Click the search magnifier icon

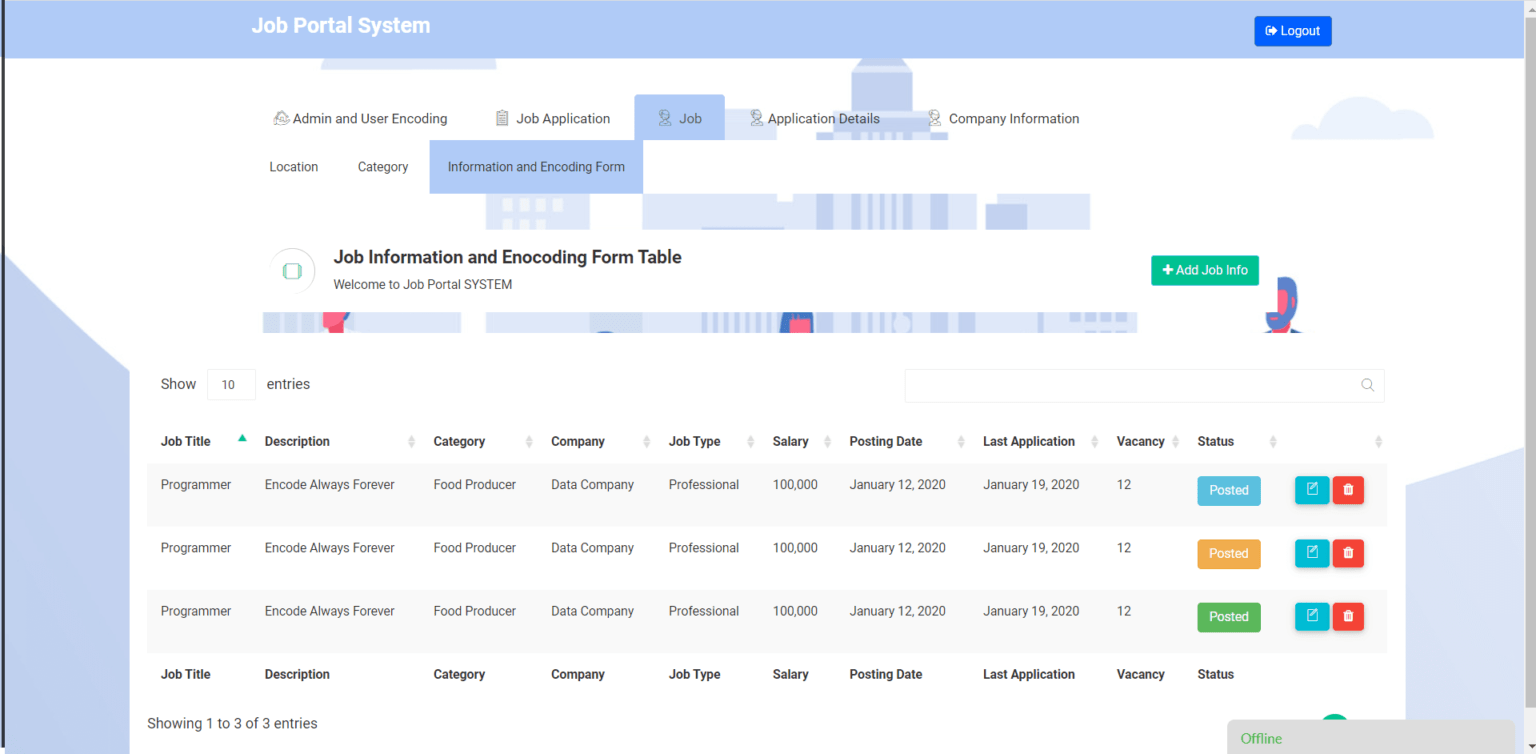point(1367,385)
